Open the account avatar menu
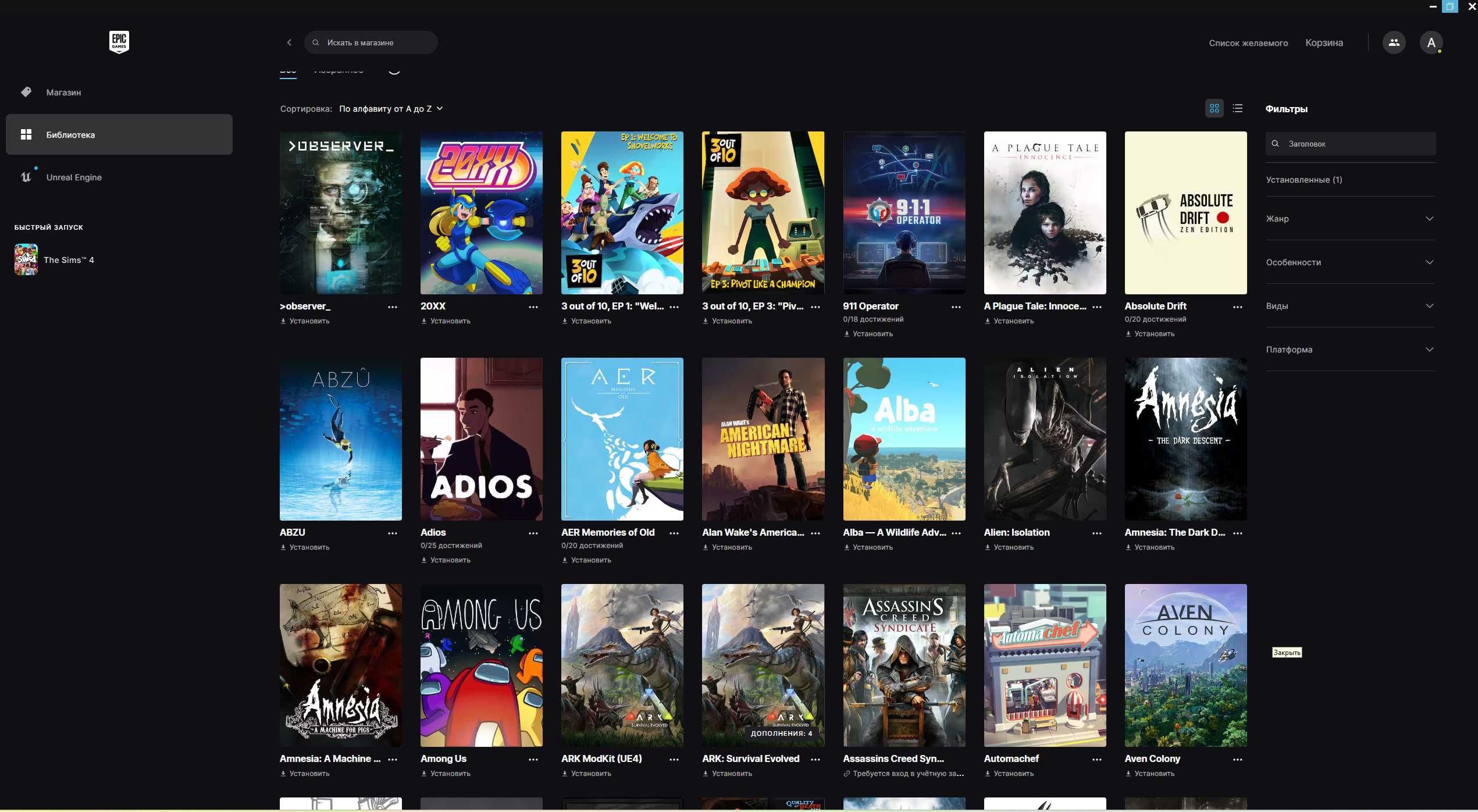Image resolution: width=1478 pixels, height=812 pixels. [1431, 42]
